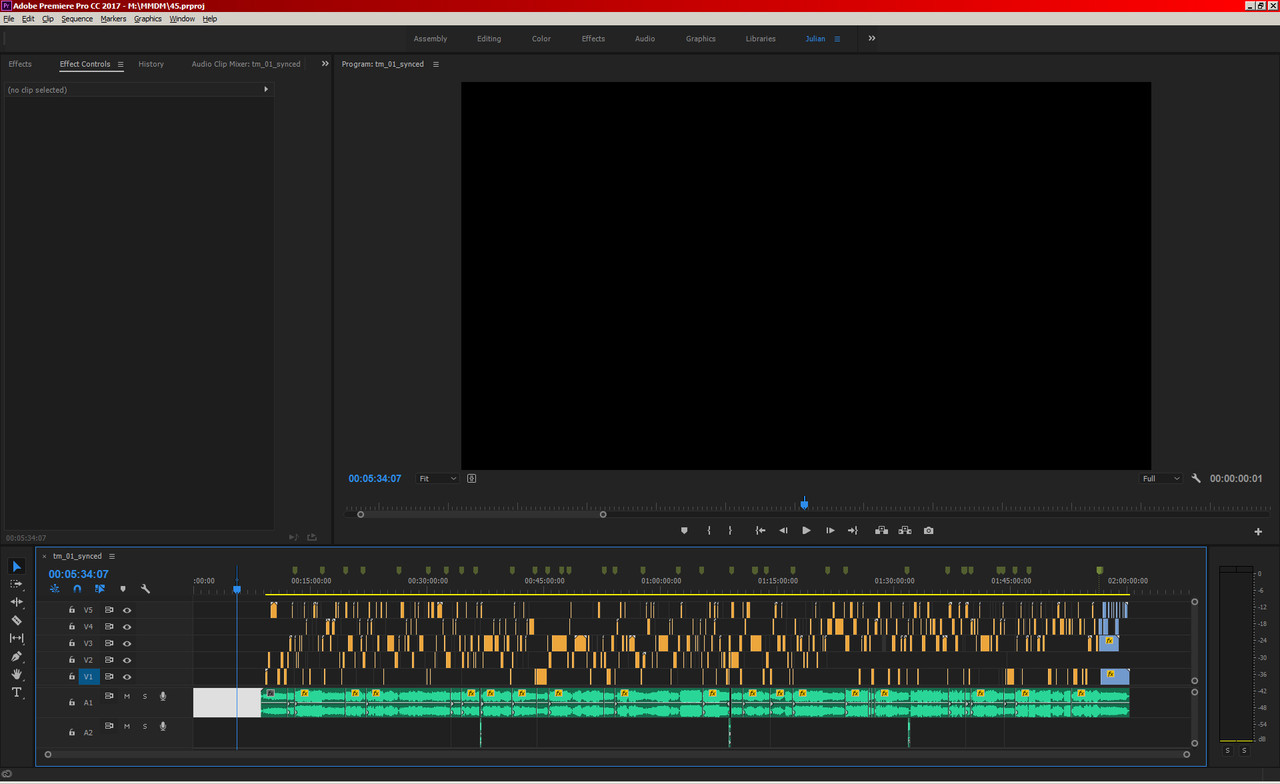Open Program monitor panel menu
Screen dimensions: 1280x784
pyautogui.click(x=435, y=64)
